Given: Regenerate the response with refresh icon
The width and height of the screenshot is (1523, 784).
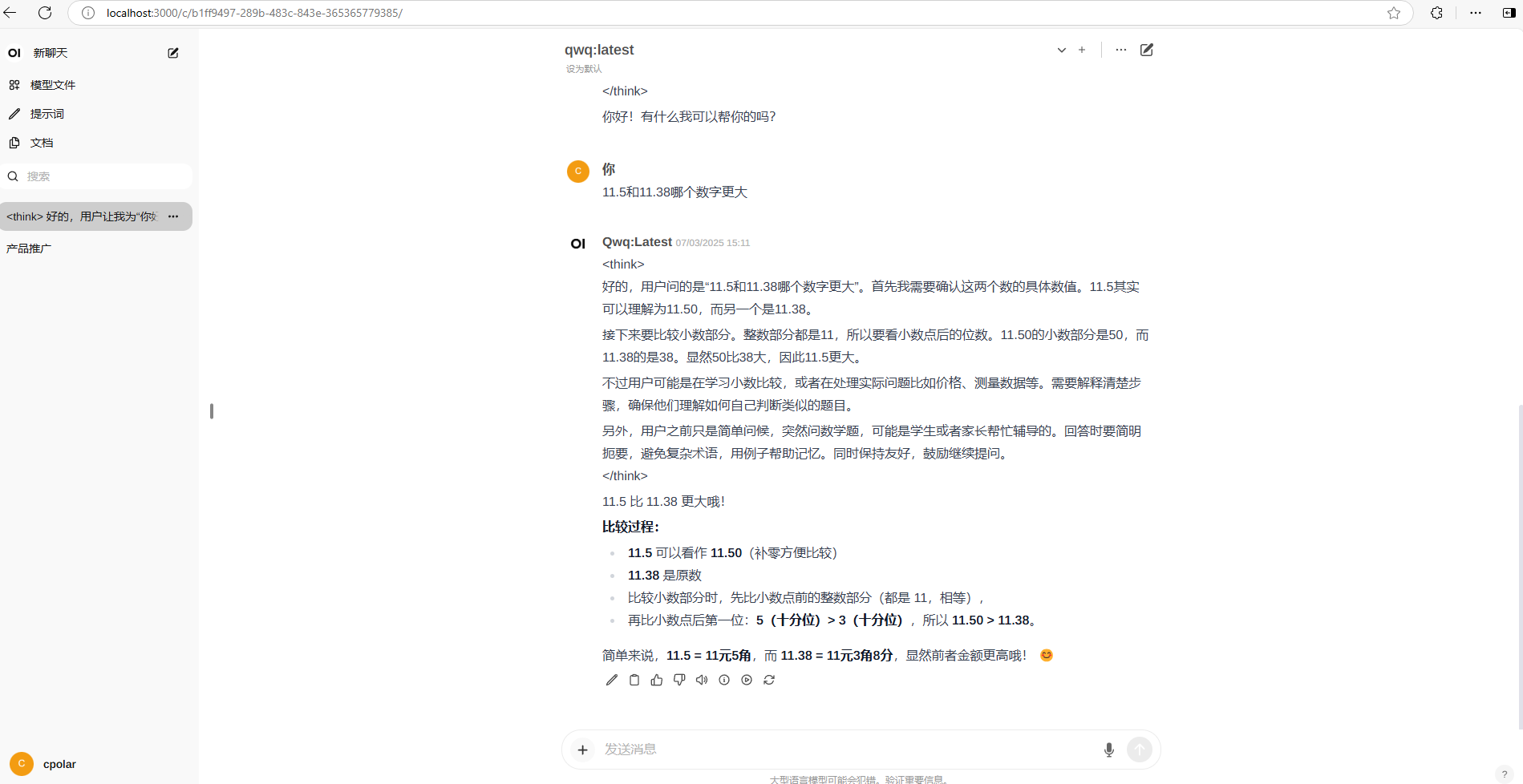Looking at the screenshot, I should coord(769,680).
